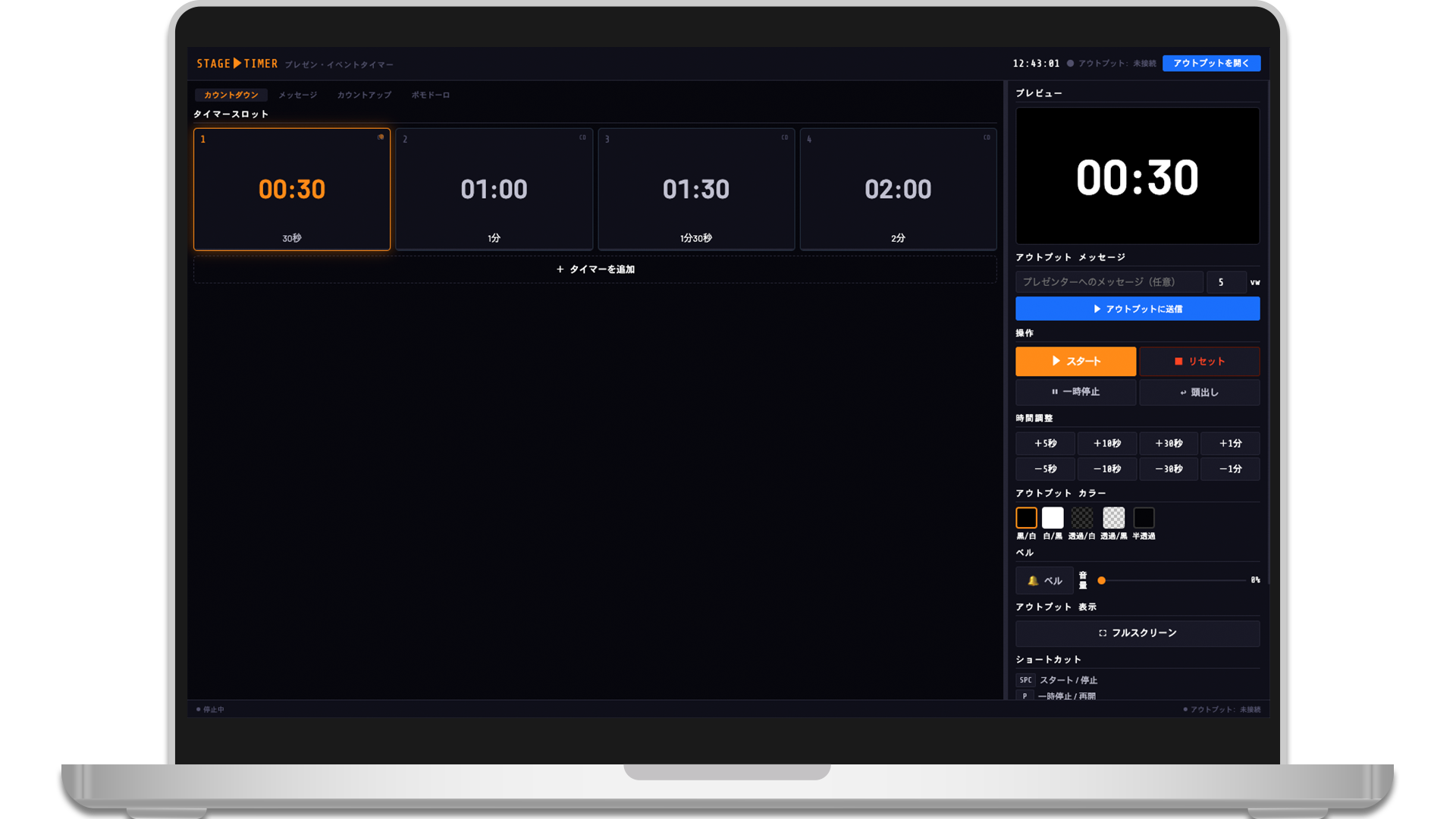Click the アウトプット: 未接続 status in header
This screenshot has height=819, width=1456.
click(1112, 64)
